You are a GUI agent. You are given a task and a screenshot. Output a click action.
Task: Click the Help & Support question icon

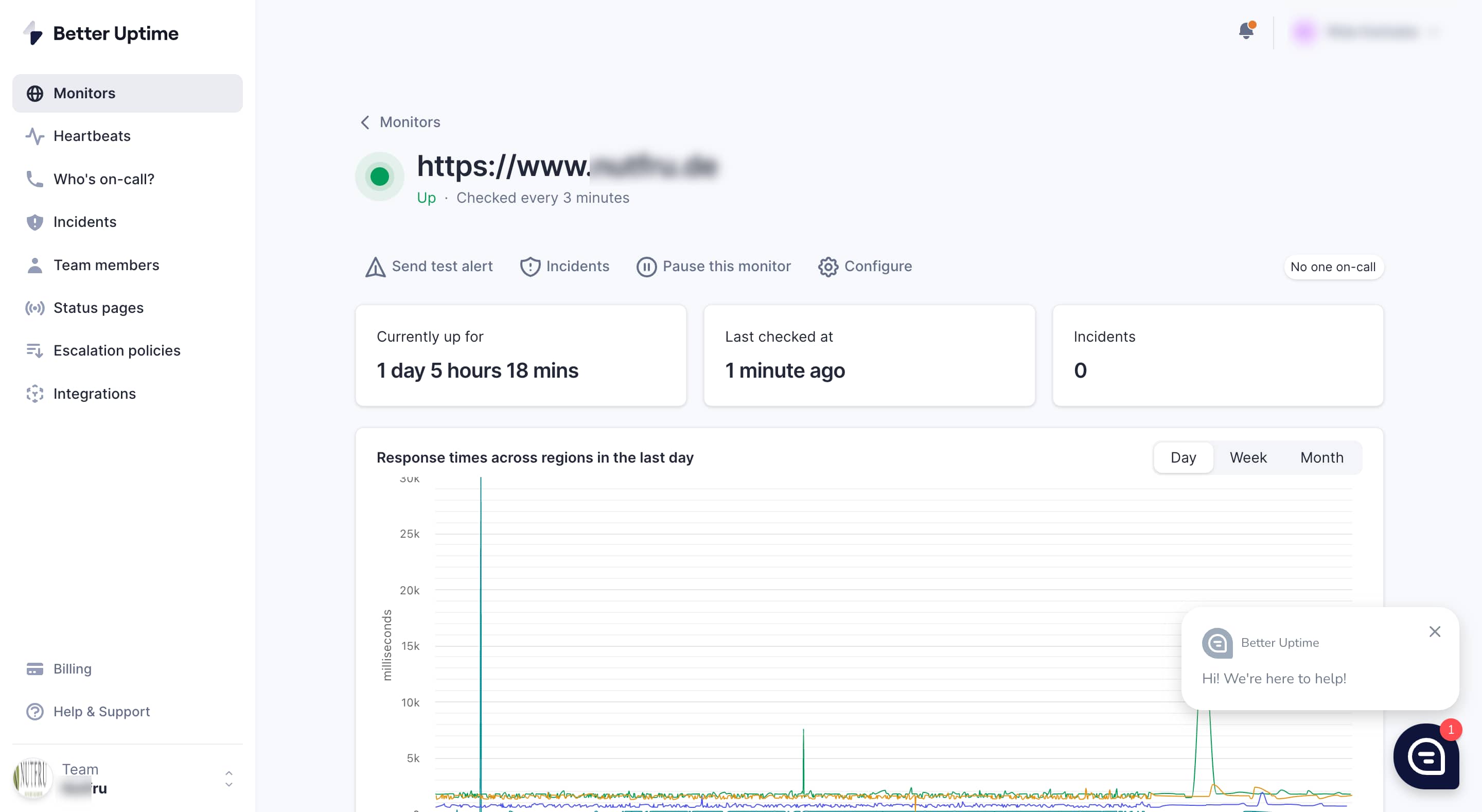tap(35, 712)
